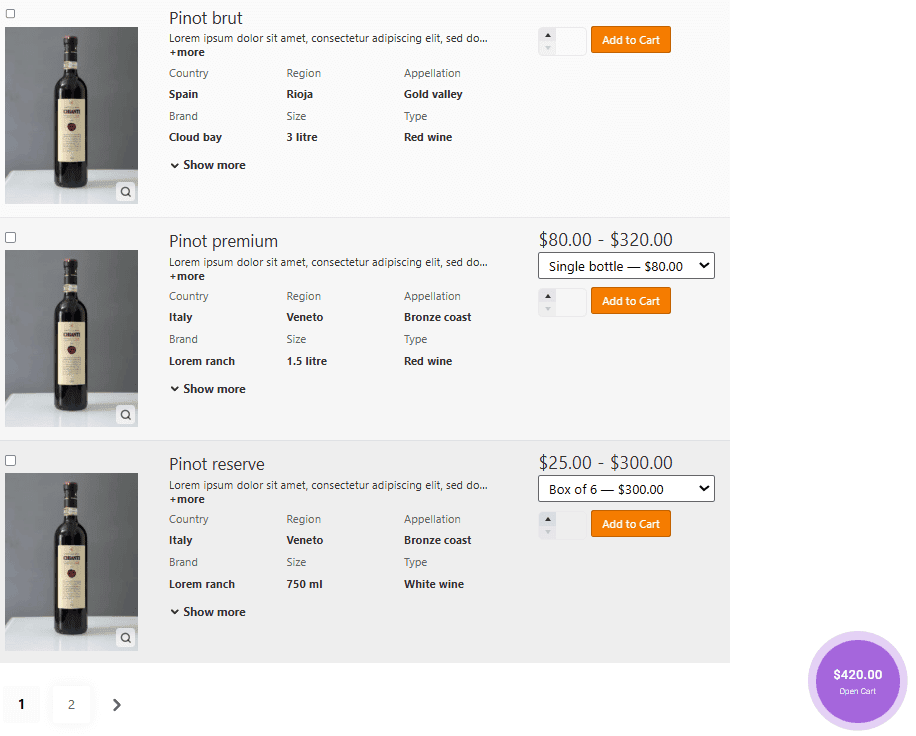Select page 1 in pagination
Screen dimensions: 916x736
[21, 705]
